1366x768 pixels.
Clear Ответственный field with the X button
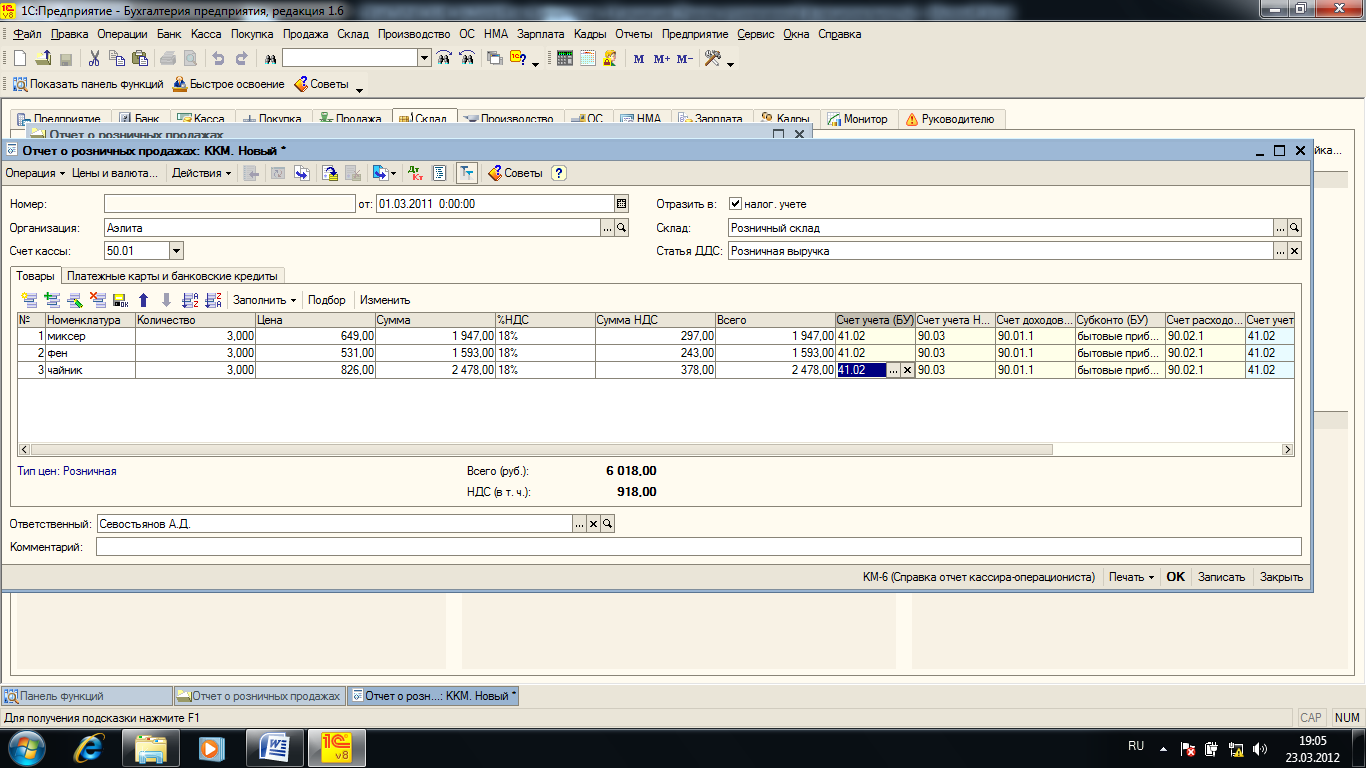(x=593, y=524)
